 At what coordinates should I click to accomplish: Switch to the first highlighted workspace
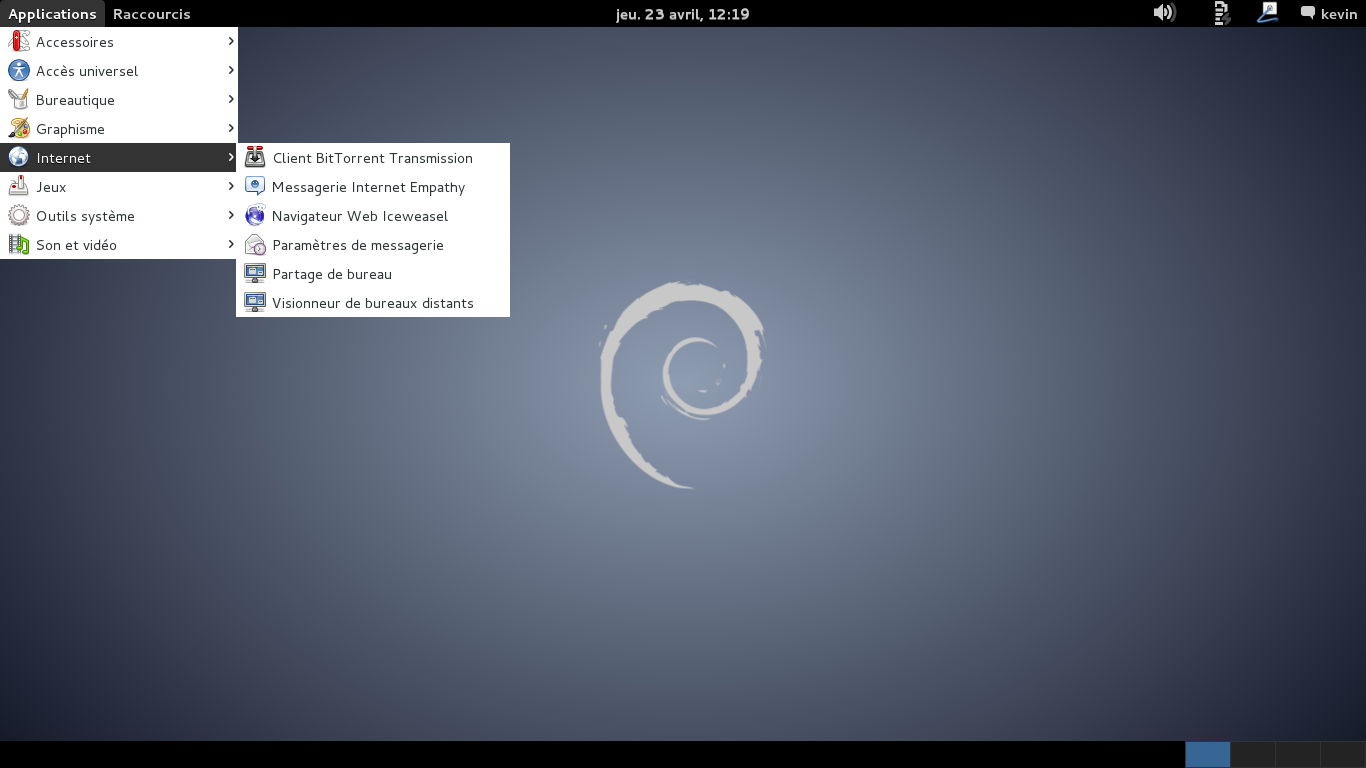pos(1208,754)
